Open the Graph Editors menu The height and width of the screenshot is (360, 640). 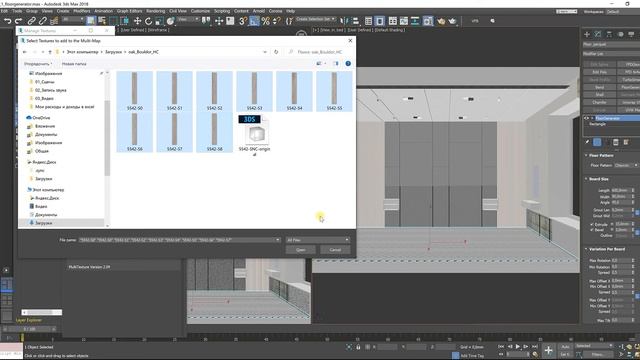129,11
